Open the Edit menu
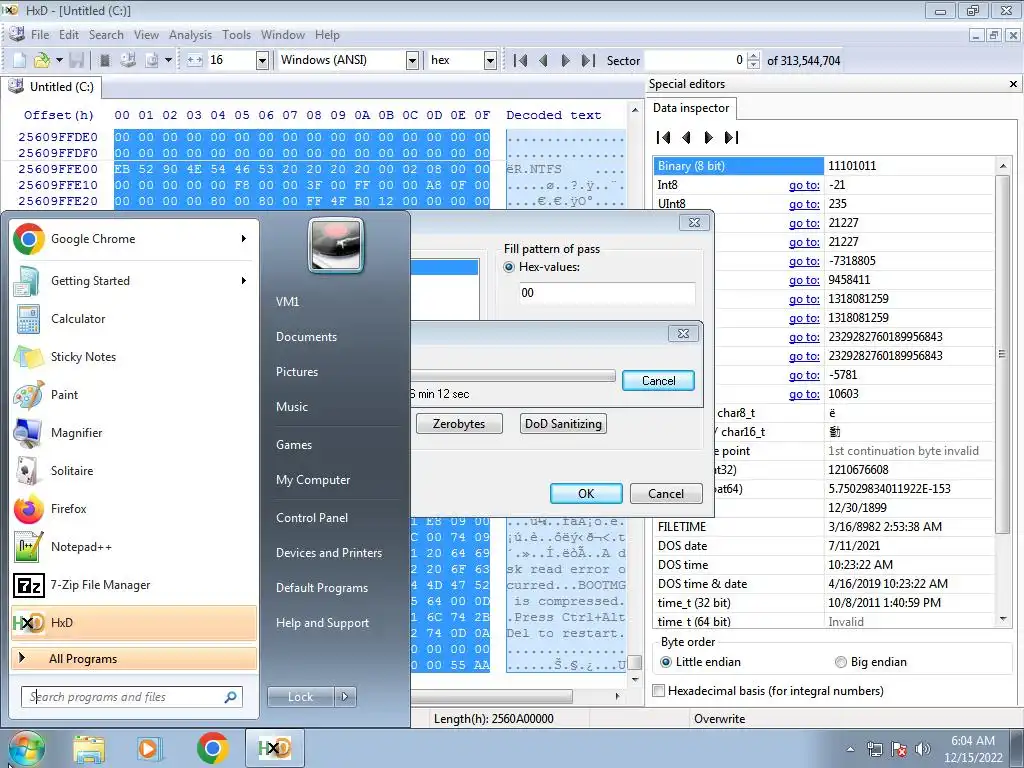The width and height of the screenshot is (1024, 768). tap(69, 35)
